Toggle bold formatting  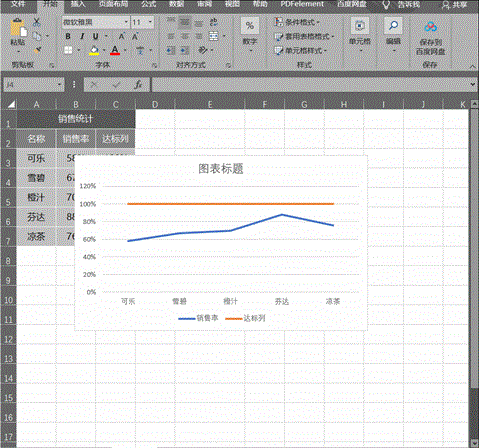[68, 36]
